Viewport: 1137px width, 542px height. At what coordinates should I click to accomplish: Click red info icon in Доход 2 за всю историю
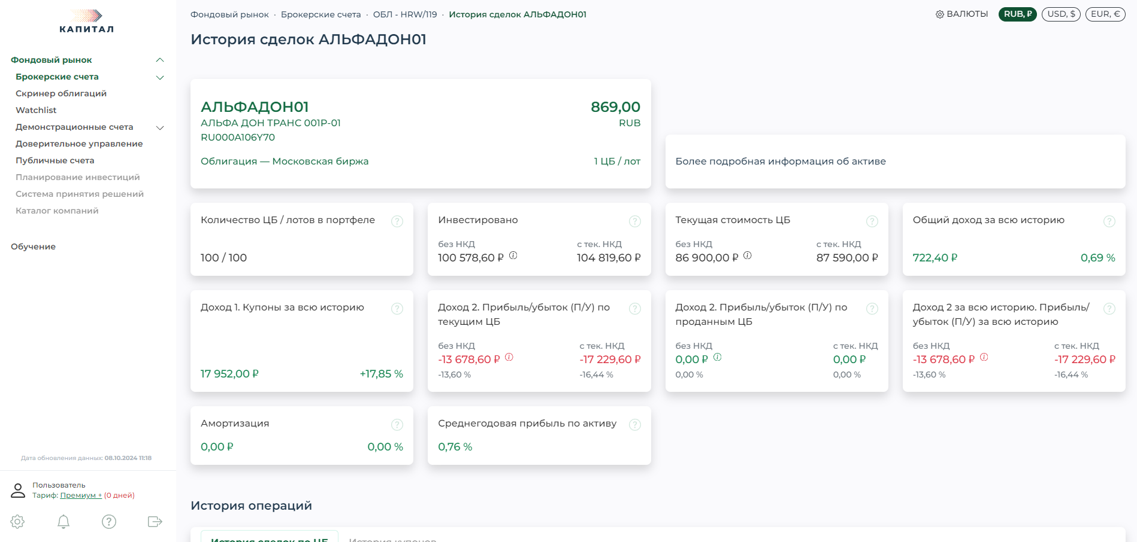(x=983, y=357)
